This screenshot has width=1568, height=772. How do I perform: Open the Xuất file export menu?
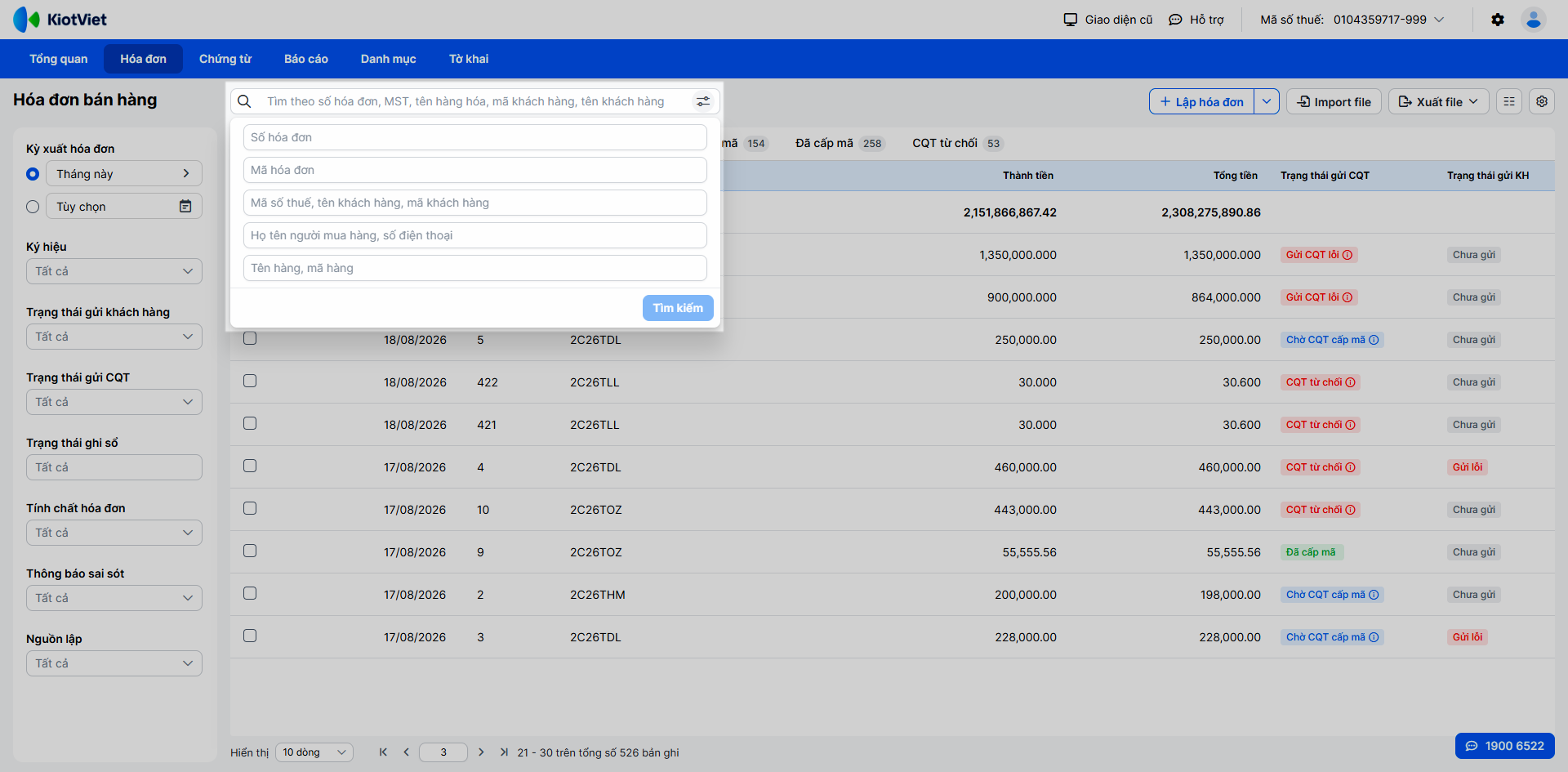1439,101
